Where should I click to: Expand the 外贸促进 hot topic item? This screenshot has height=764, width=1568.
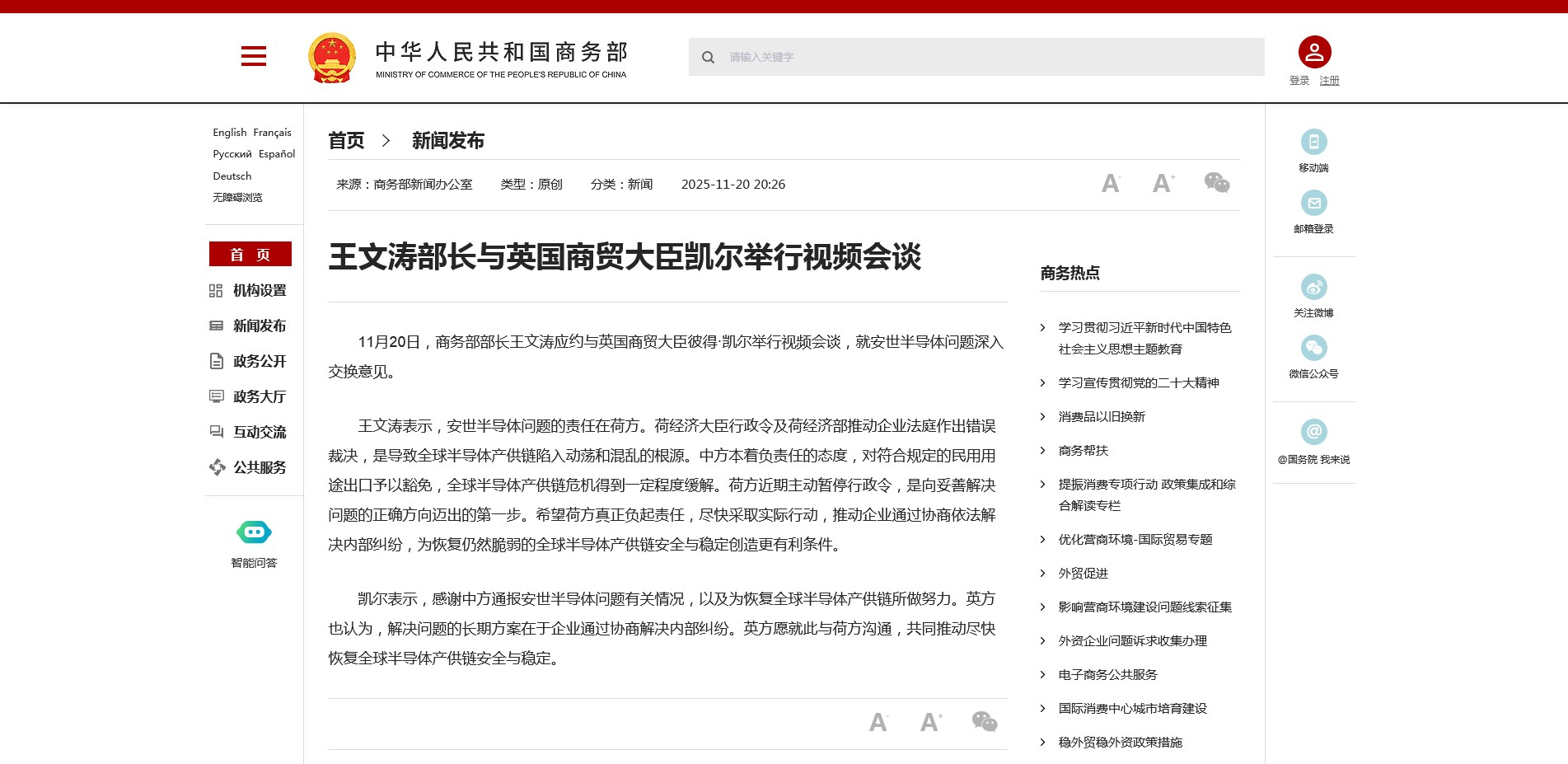tap(1083, 574)
